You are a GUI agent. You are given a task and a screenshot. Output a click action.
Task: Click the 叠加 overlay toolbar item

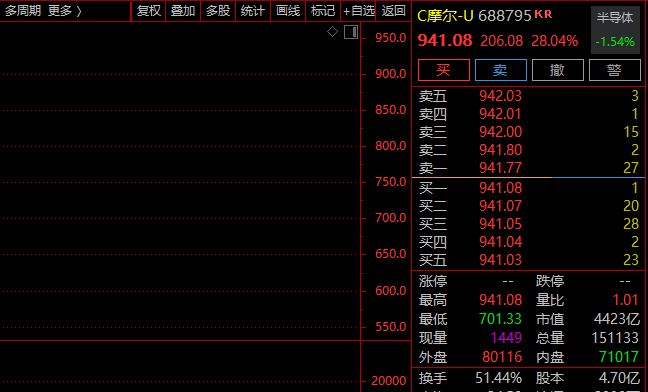click(x=183, y=11)
